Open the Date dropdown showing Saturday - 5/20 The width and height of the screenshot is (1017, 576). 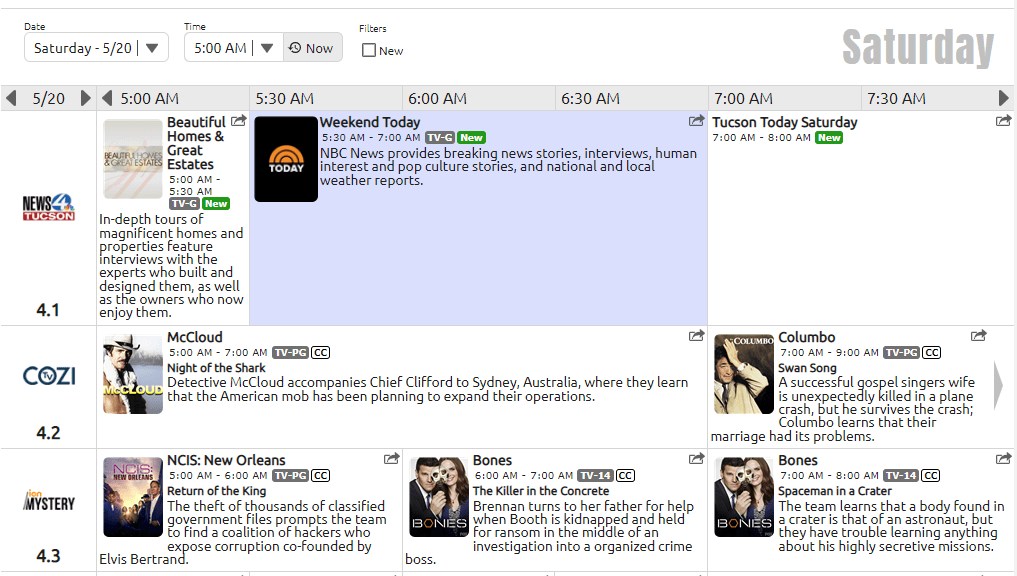[x=96, y=48]
